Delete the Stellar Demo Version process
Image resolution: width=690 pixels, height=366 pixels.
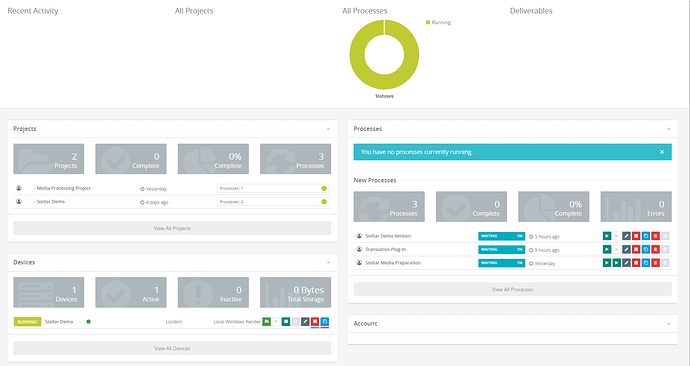pyautogui.click(x=656, y=236)
